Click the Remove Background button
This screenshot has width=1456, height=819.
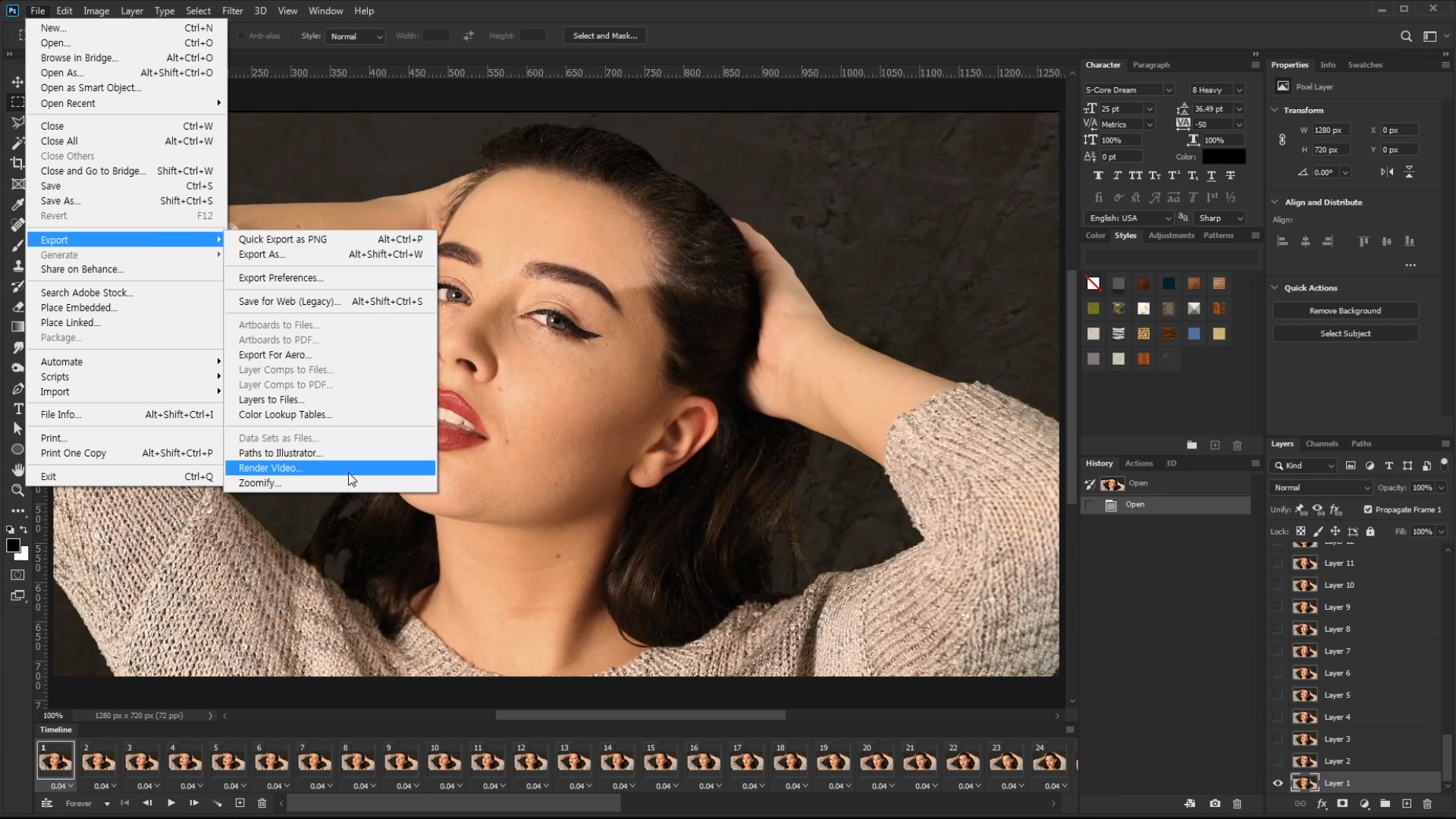[1345, 311]
